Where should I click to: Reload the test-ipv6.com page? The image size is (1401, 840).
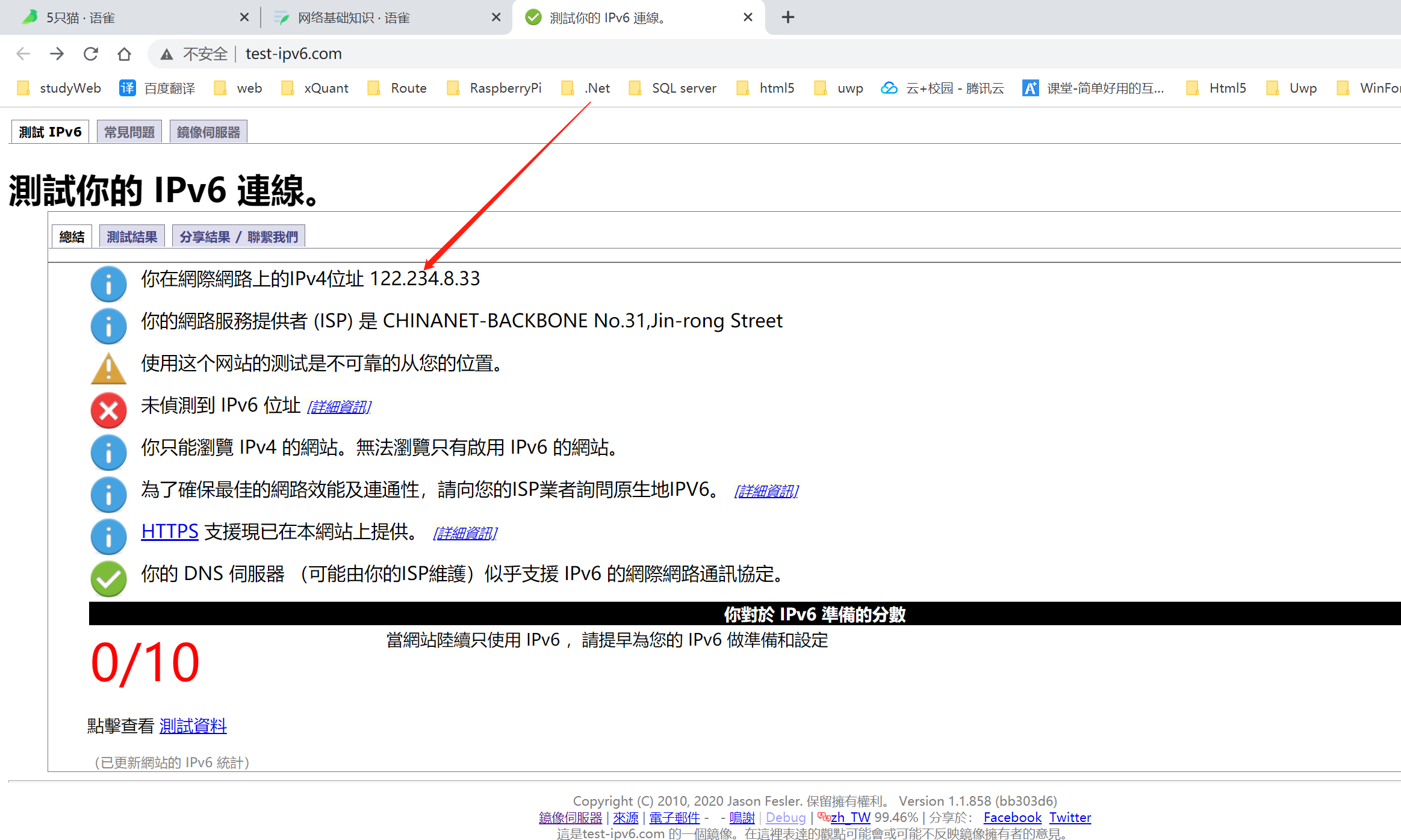[x=91, y=54]
